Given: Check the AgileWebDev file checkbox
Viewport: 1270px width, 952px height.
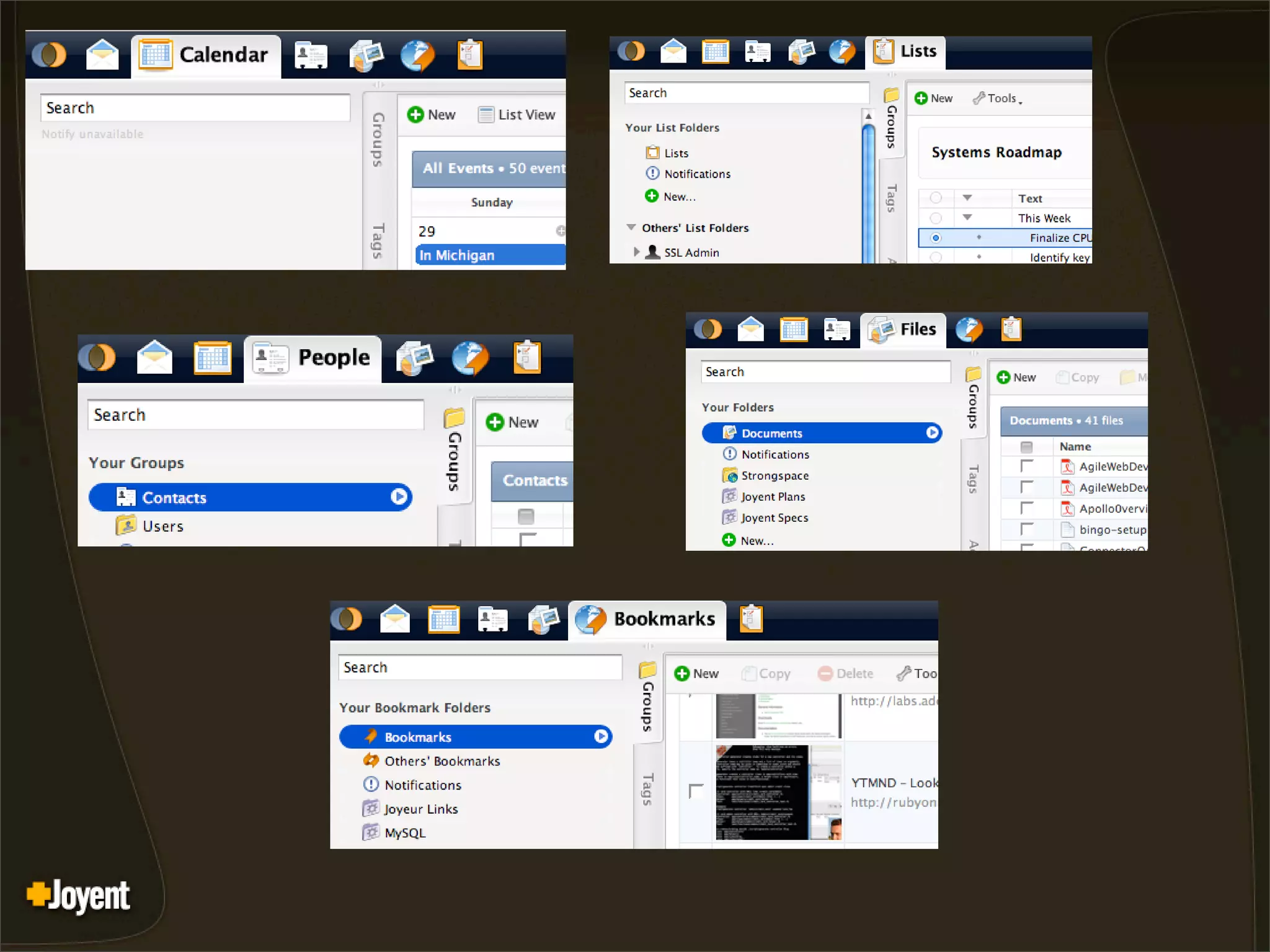Looking at the screenshot, I should 1026,466.
